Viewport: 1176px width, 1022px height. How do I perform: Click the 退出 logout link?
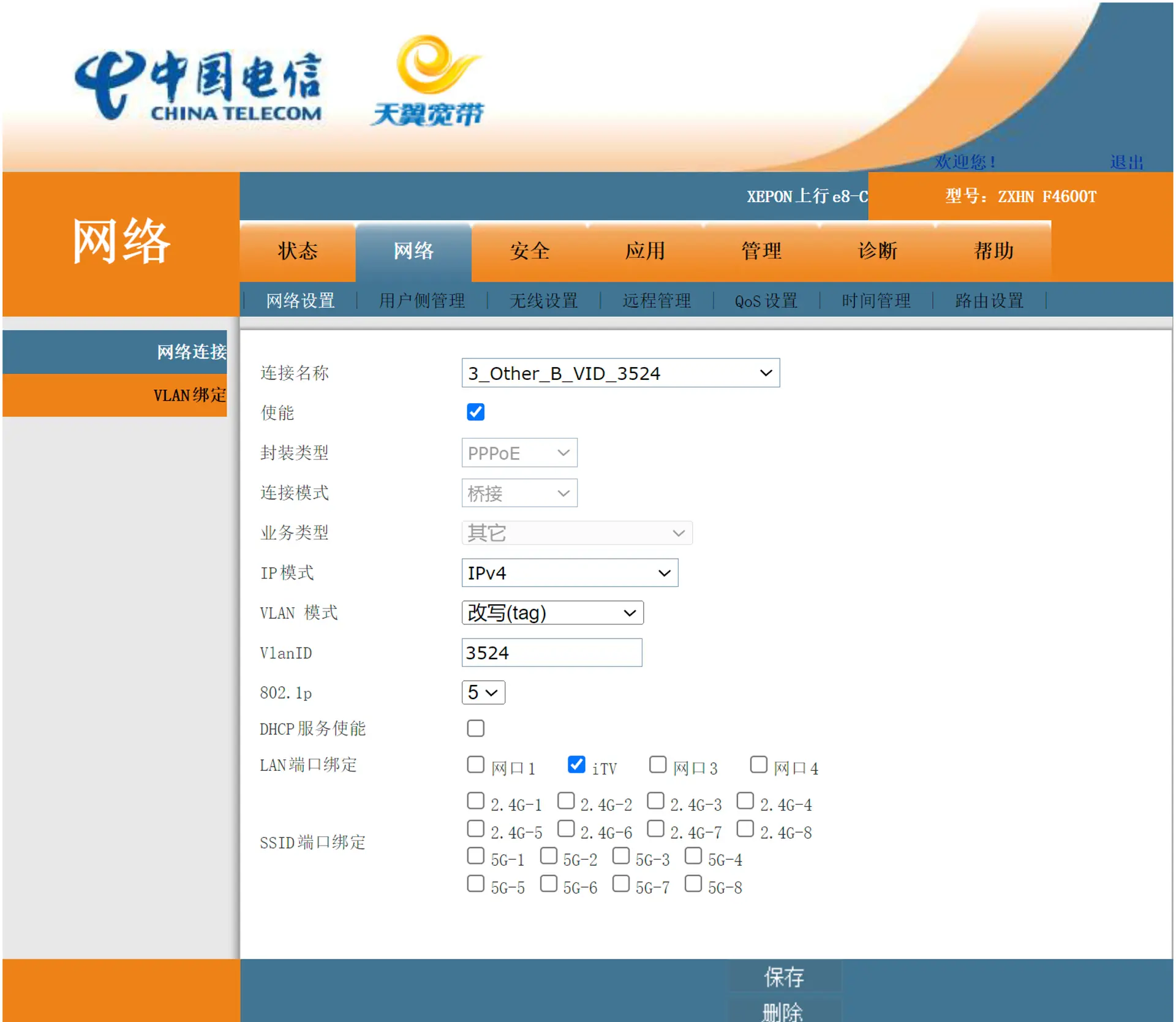[x=1126, y=162]
